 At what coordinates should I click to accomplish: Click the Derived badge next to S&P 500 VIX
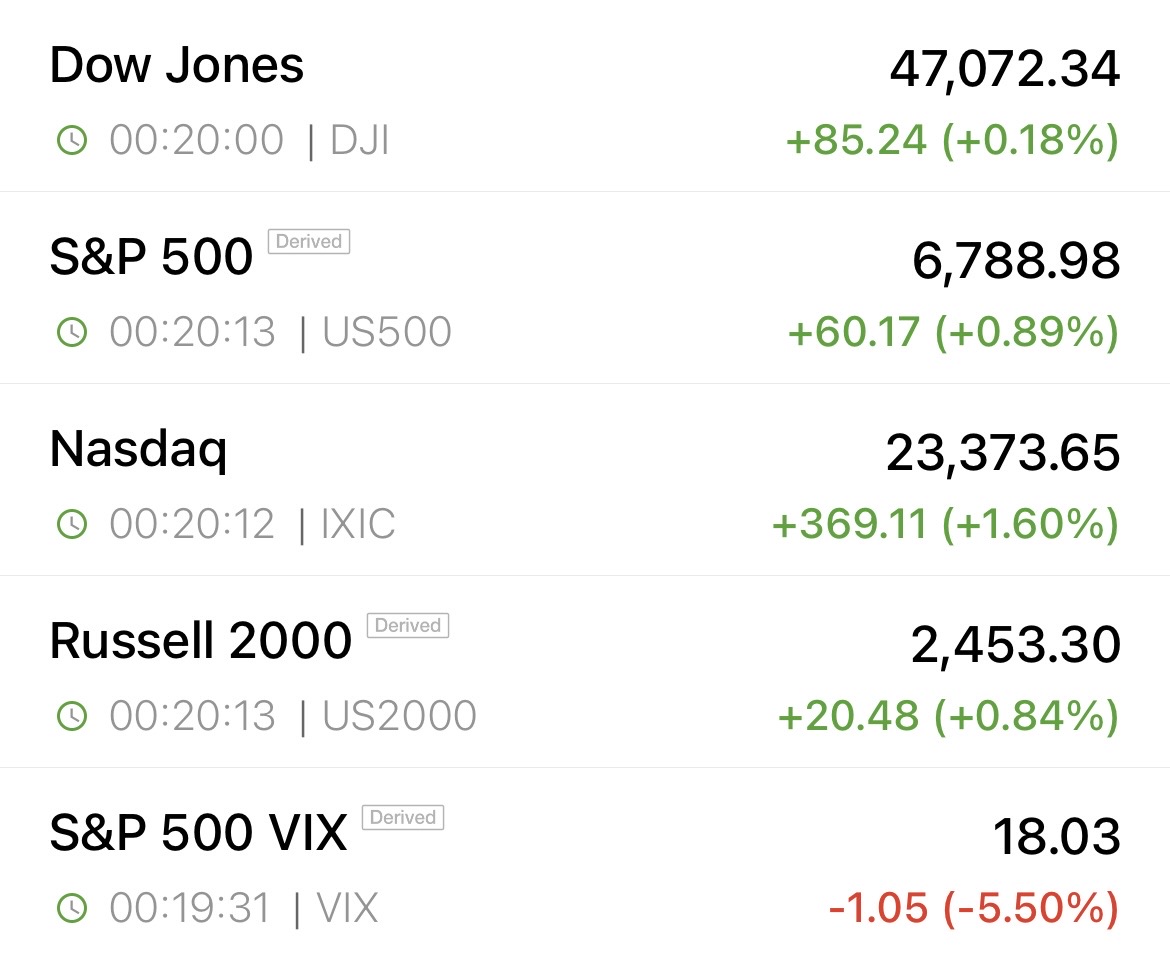(x=402, y=817)
